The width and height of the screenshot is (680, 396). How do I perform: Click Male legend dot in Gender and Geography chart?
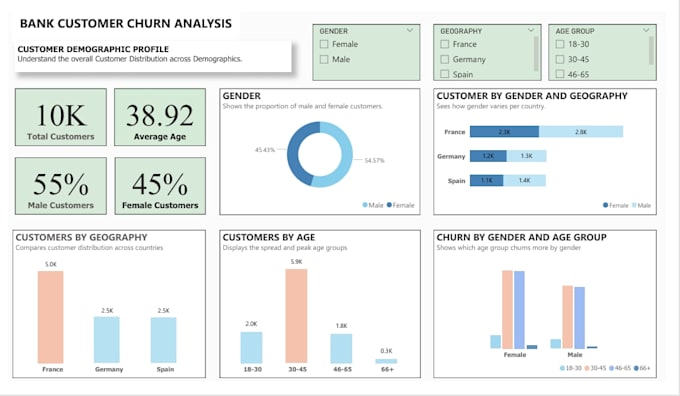click(634, 205)
